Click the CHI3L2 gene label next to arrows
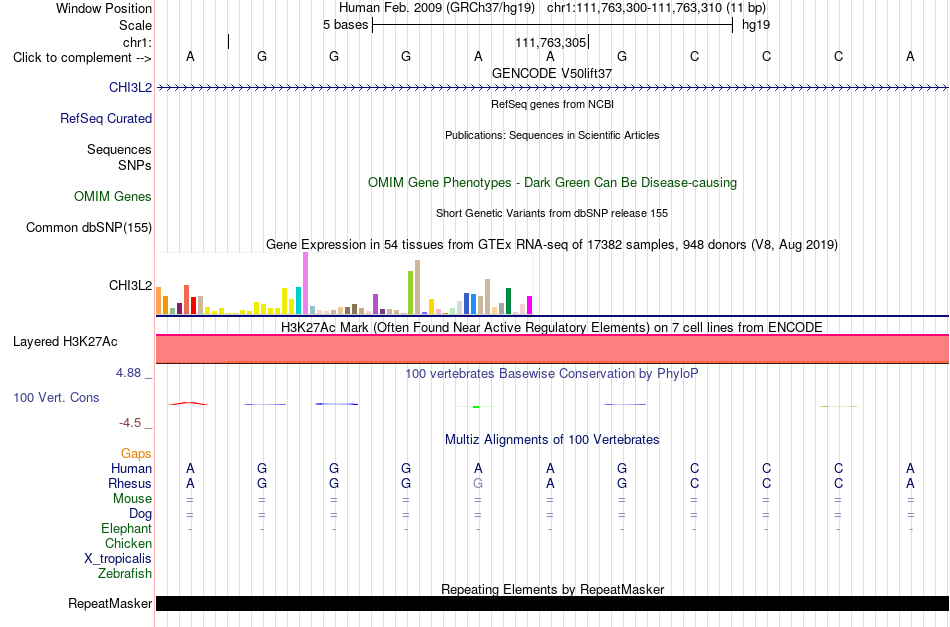This screenshot has height=627, width=950. pyautogui.click(x=130, y=87)
